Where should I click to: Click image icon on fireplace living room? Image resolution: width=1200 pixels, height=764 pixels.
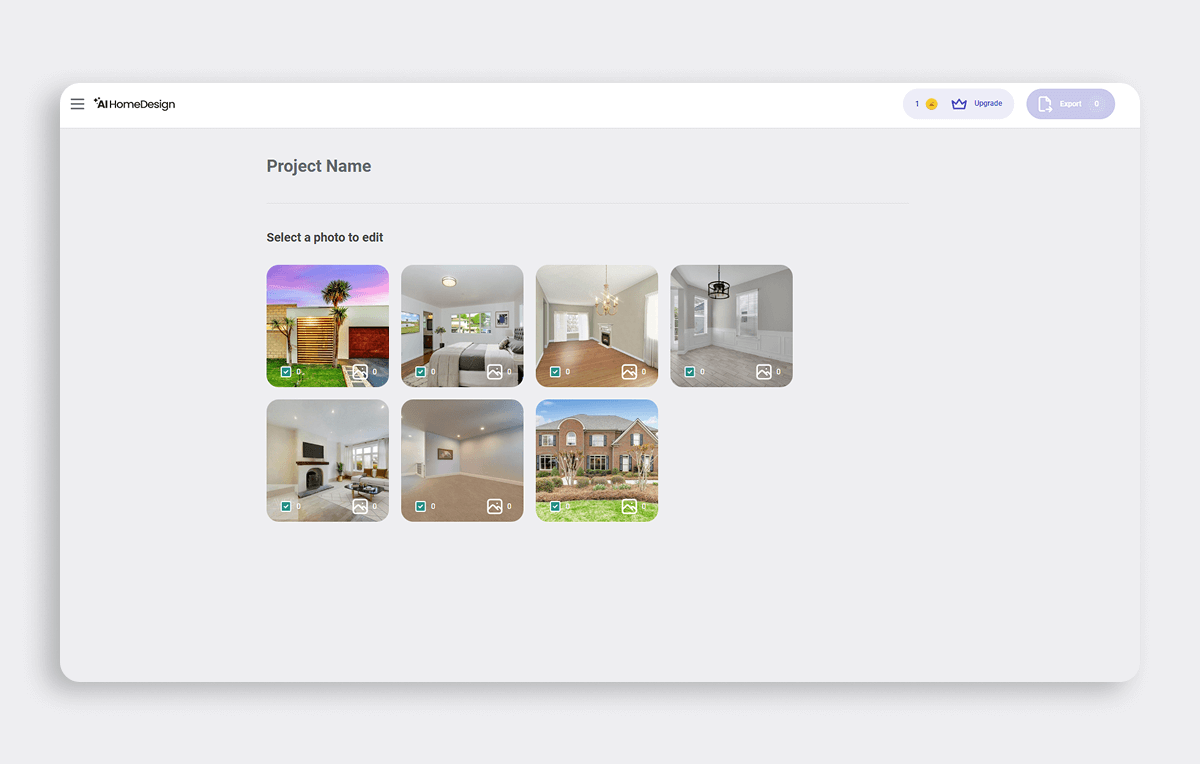tap(360, 506)
